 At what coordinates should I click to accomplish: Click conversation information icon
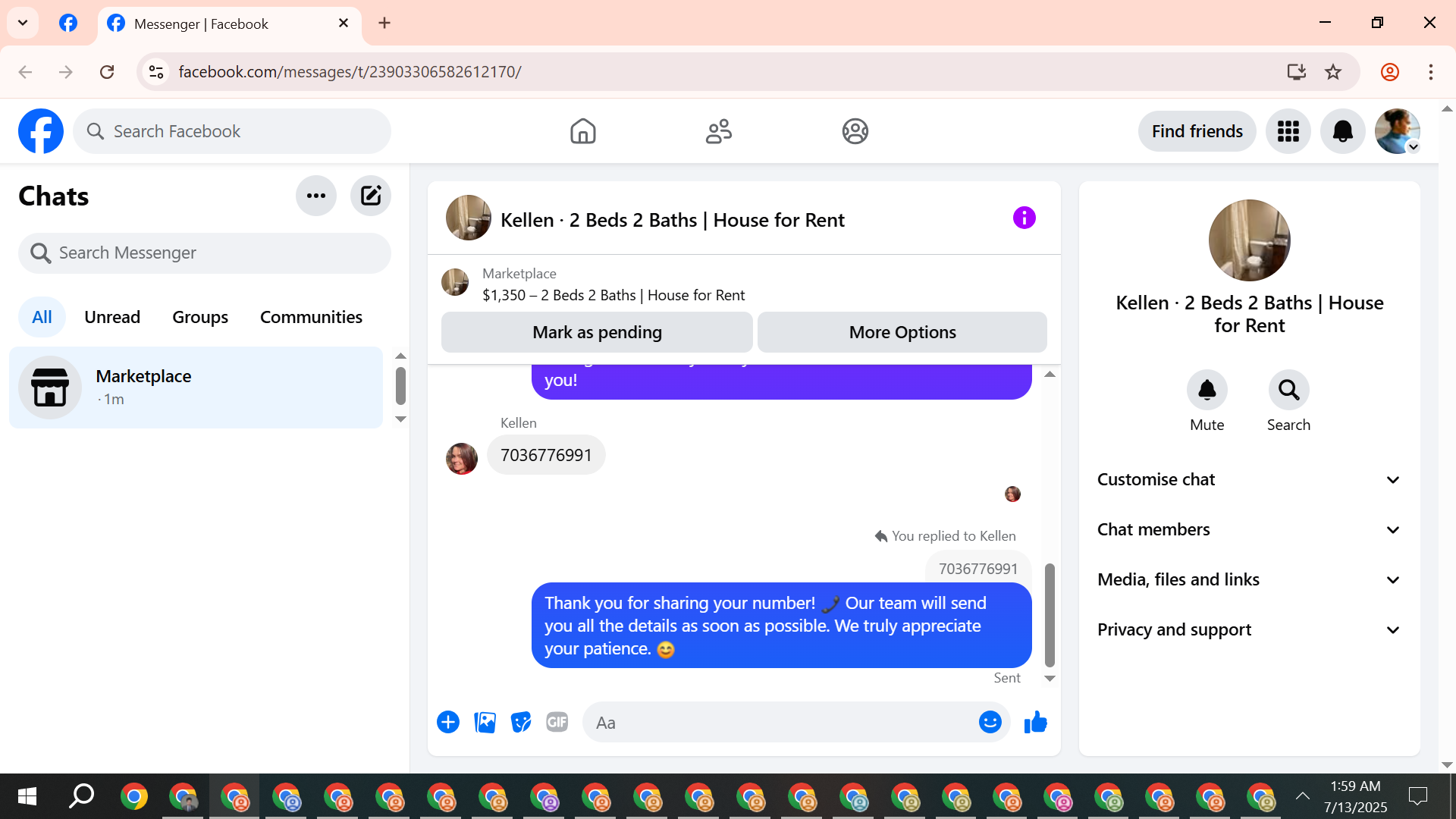[1024, 218]
